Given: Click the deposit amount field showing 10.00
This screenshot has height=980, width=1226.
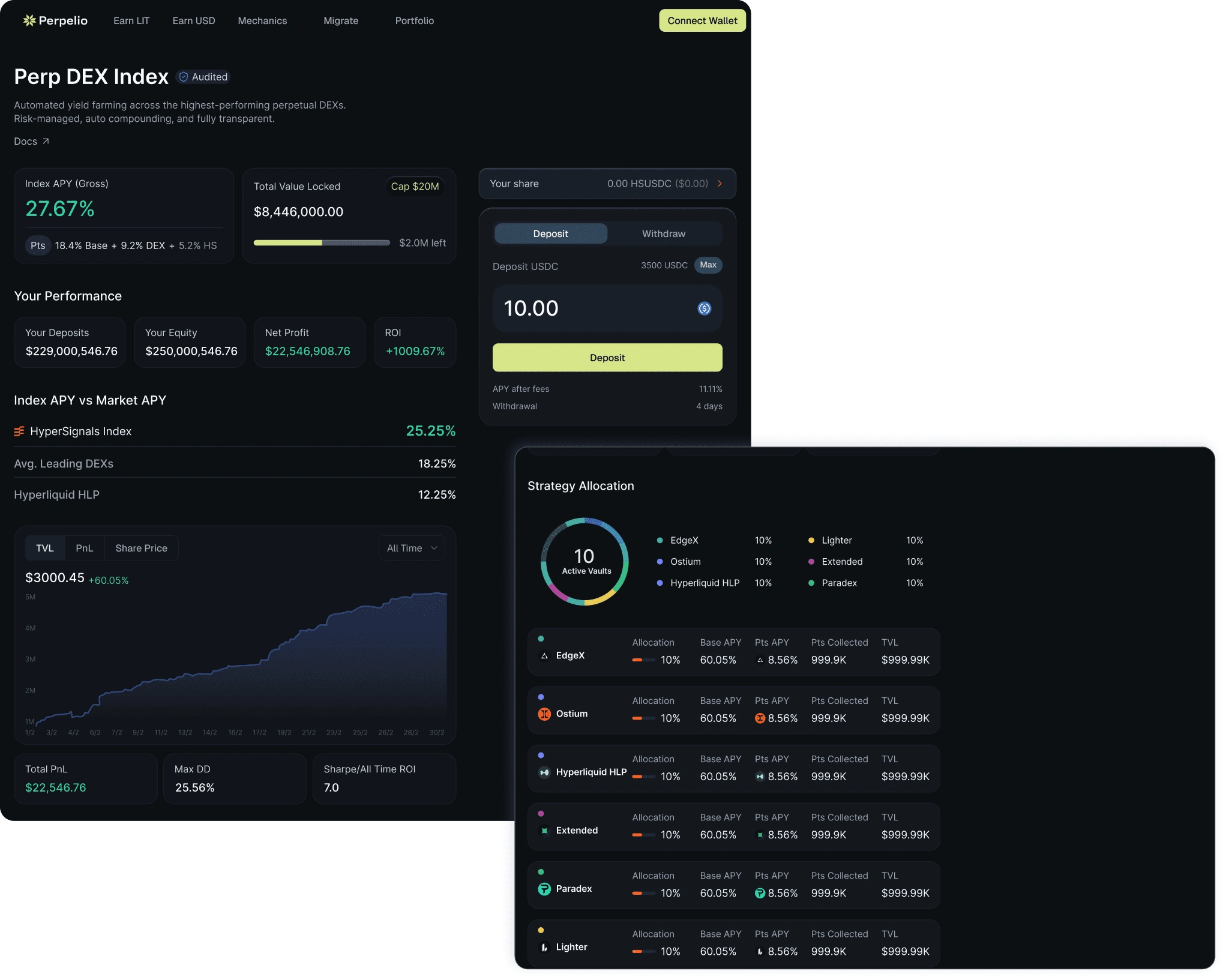Looking at the screenshot, I should click(x=607, y=308).
